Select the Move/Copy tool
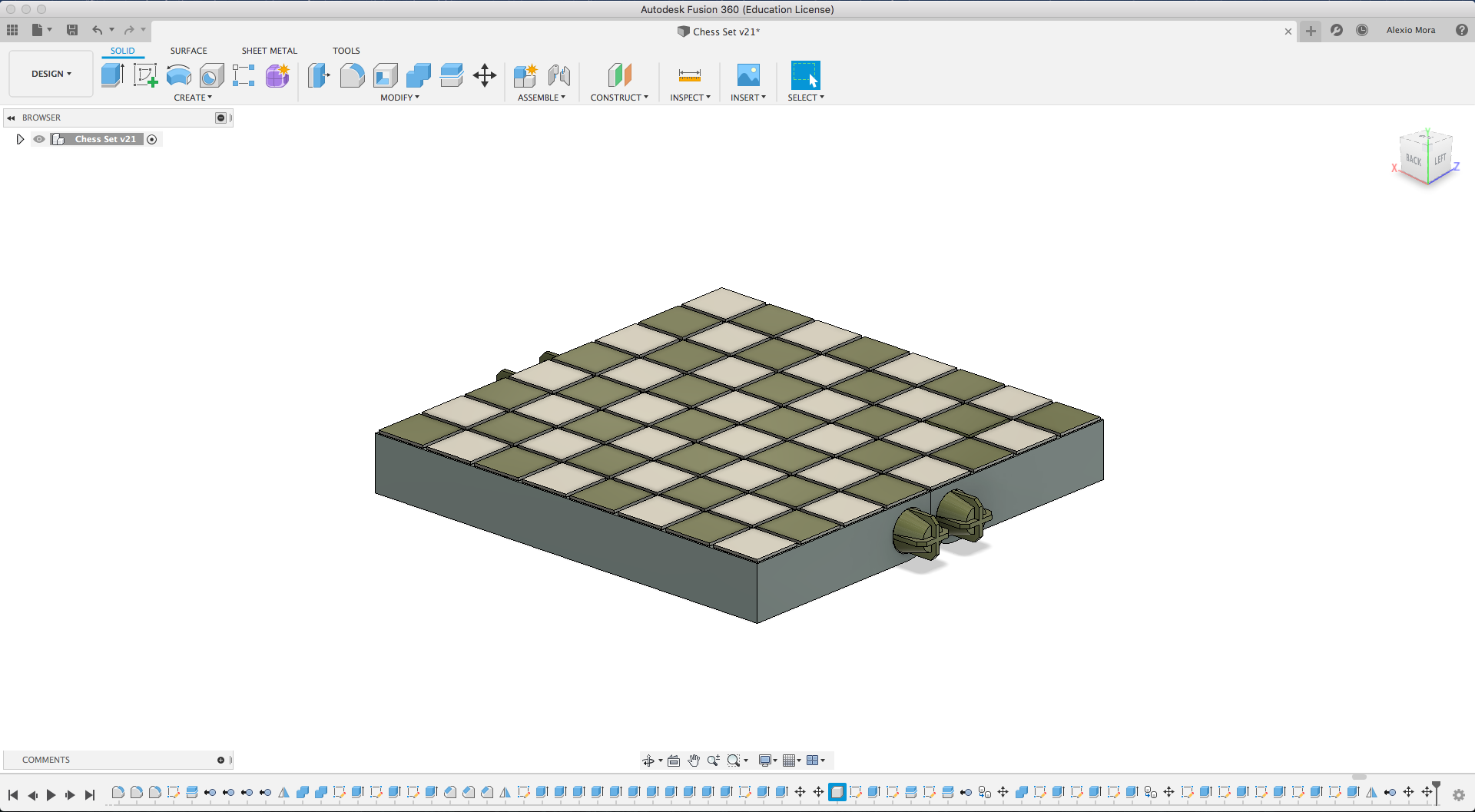 pos(485,75)
